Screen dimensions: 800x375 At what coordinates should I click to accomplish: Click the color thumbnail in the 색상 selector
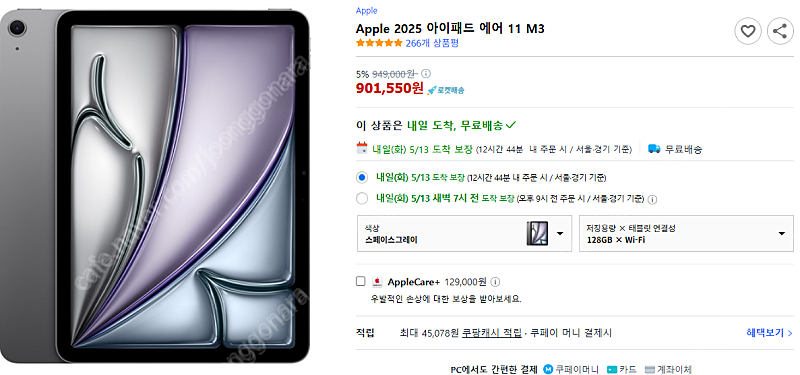tap(537, 233)
